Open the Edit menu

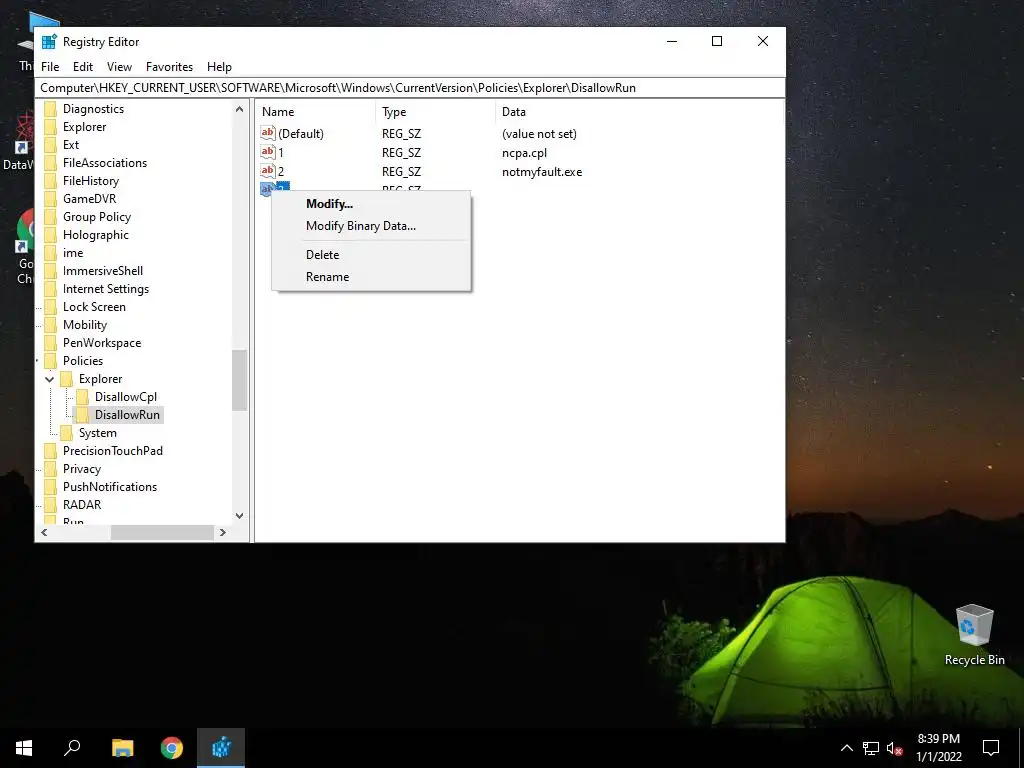coord(82,67)
